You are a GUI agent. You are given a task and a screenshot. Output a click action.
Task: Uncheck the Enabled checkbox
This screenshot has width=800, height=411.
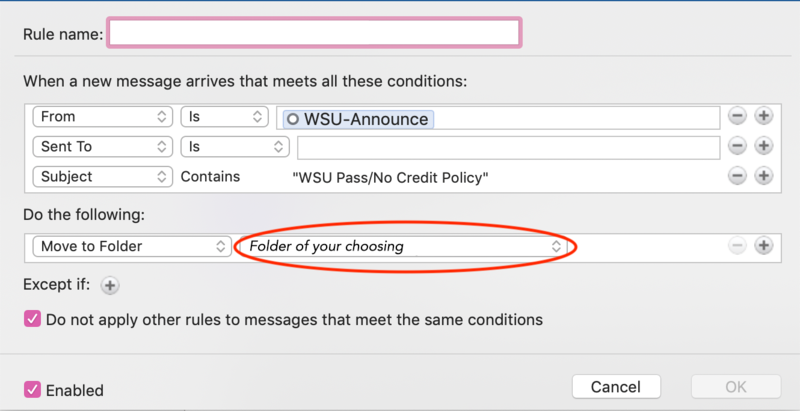click(33, 389)
